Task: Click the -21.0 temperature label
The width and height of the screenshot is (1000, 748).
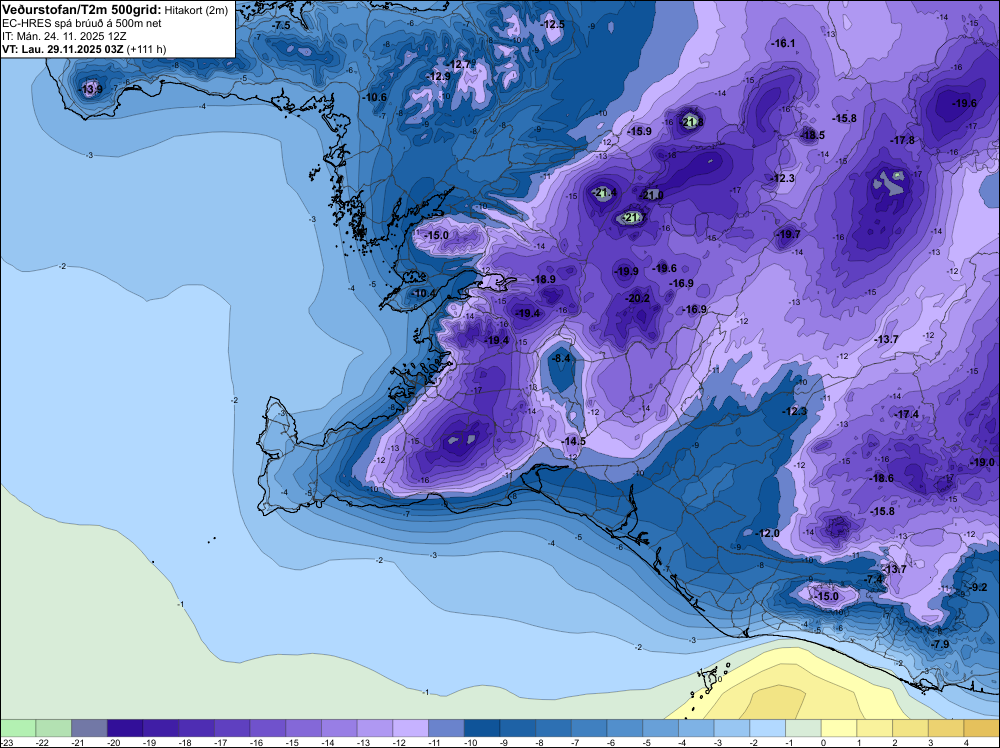Action: coord(651,195)
